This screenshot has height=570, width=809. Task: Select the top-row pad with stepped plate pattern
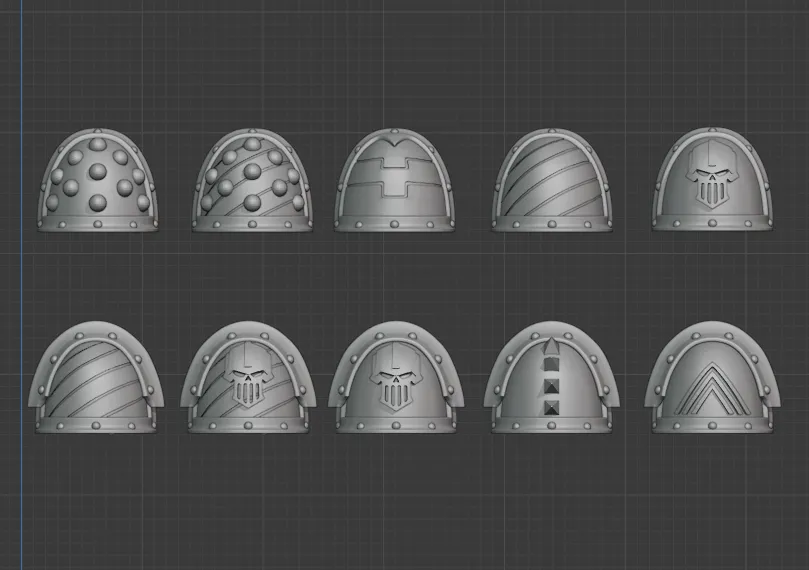coord(395,180)
